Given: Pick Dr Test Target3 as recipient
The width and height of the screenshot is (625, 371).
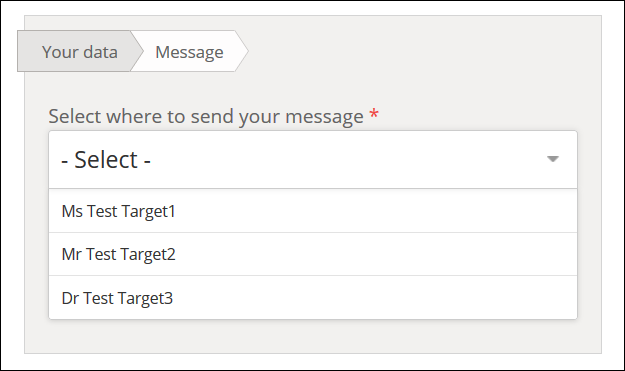Looking at the screenshot, I should [x=117, y=298].
